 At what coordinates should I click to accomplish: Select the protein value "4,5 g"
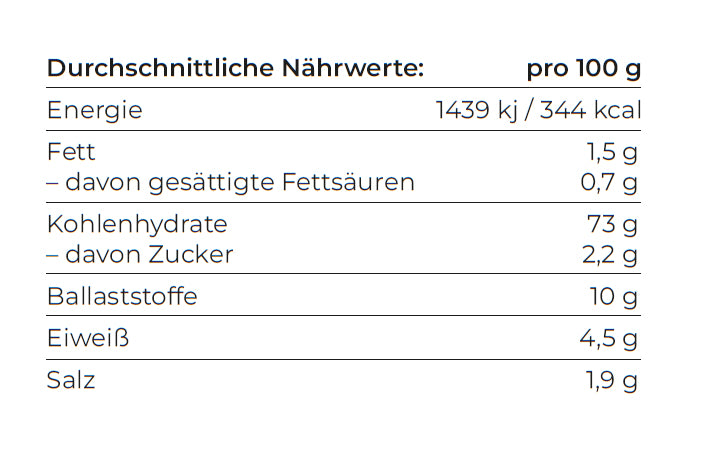[609, 338]
